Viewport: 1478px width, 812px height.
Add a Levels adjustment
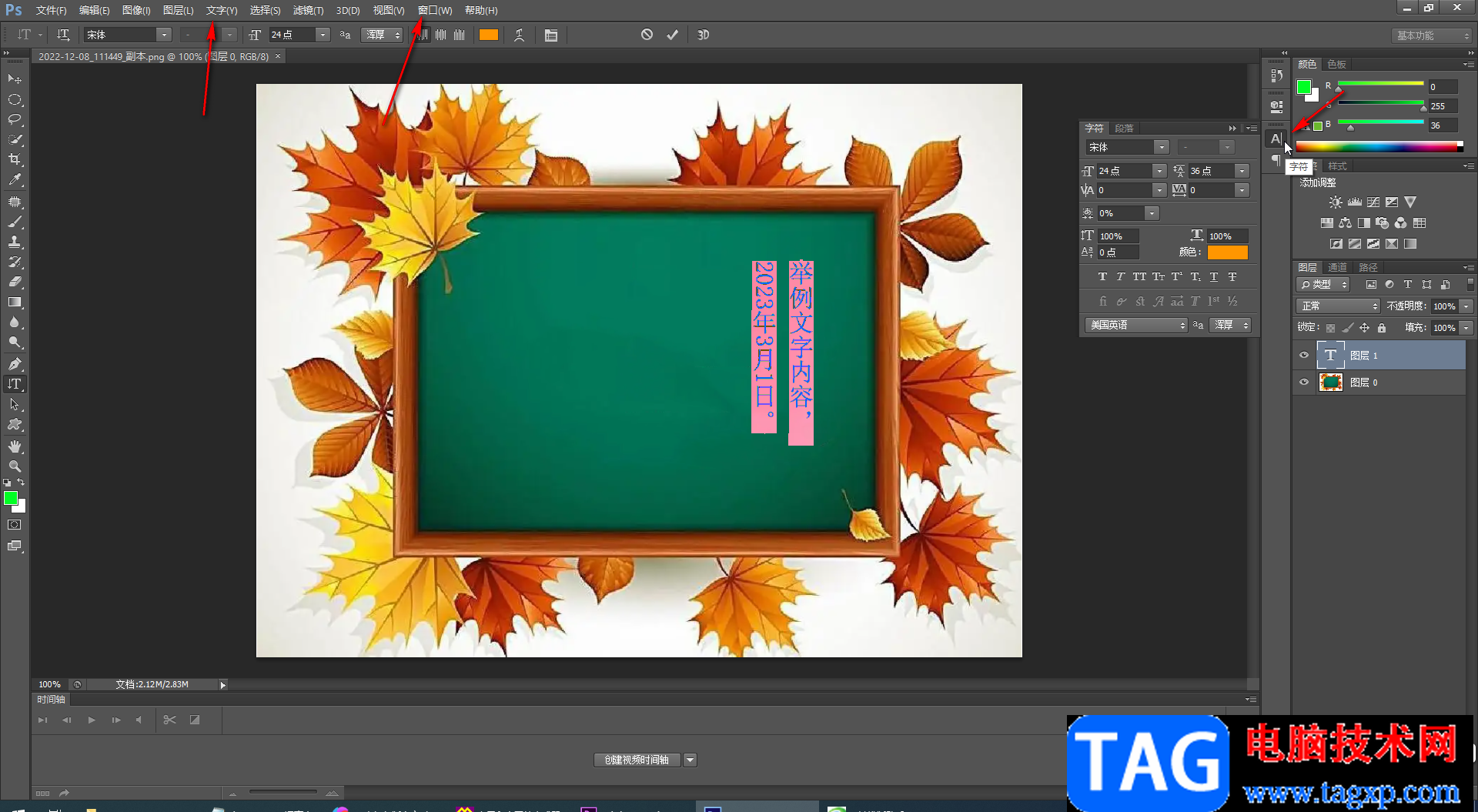pos(1355,202)
